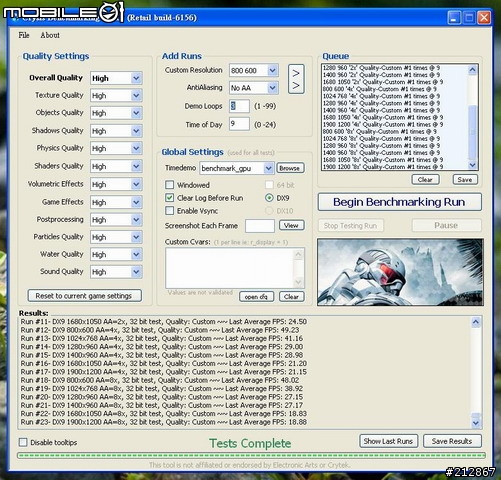Viewport: 501px width, 480px height.
Task: Expand the Overall Quality dropdown
Action: pyautogui.click(x=136, y=78)
